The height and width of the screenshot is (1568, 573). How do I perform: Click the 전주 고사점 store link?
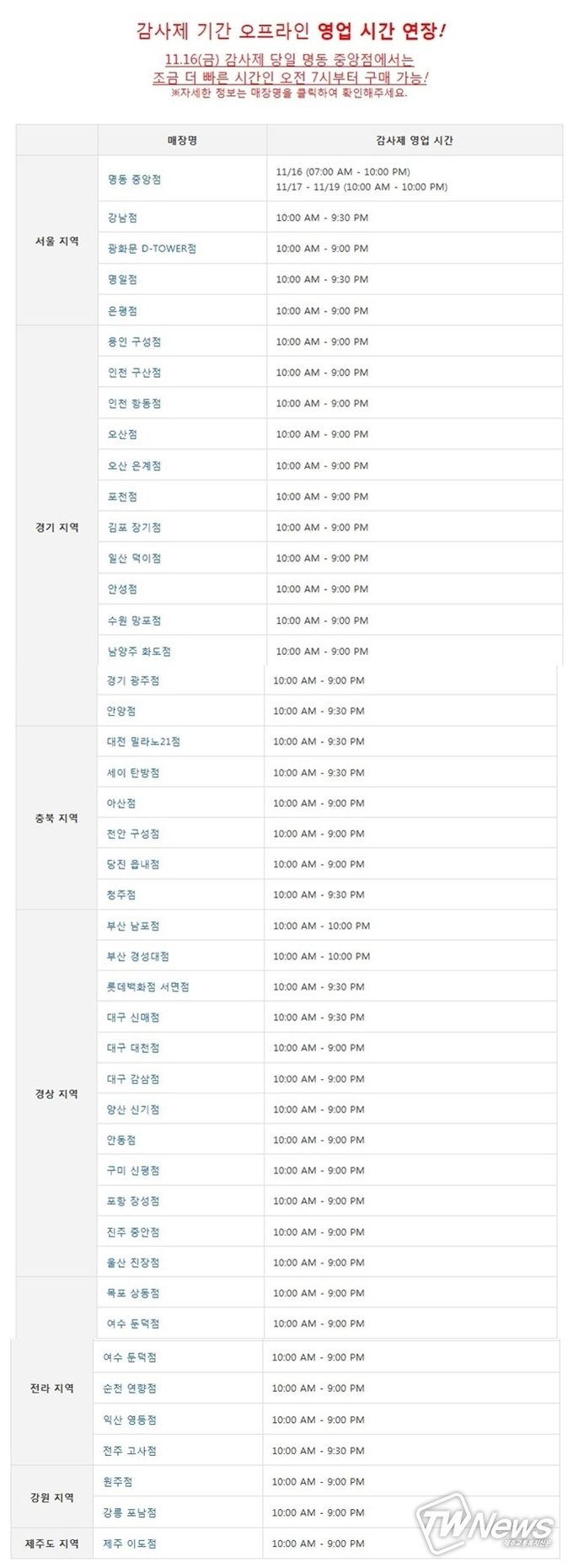tap(130, 1451)
